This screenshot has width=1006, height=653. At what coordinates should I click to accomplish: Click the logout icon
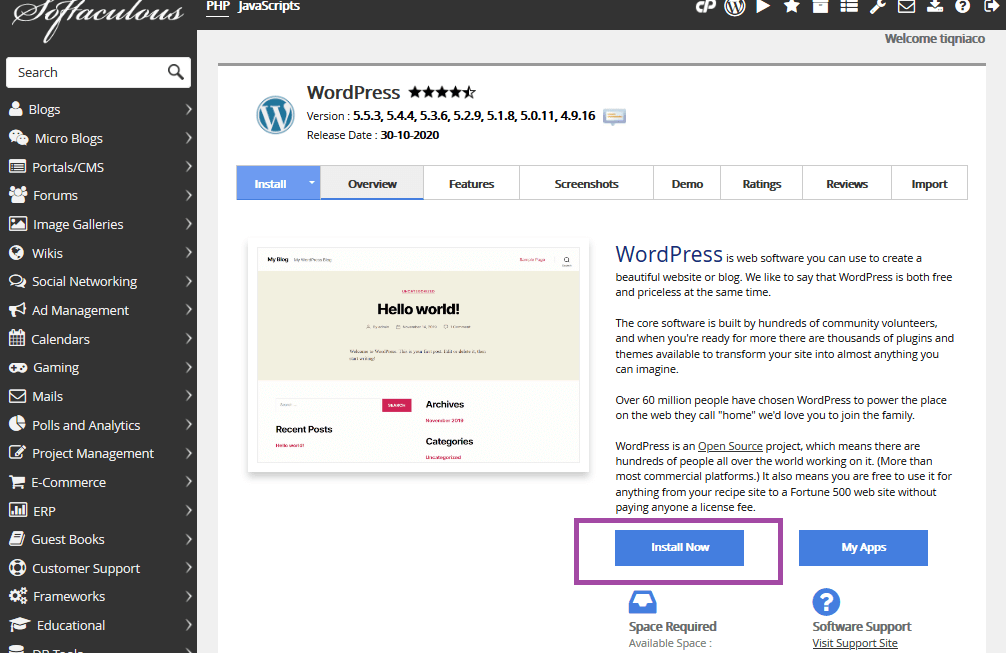tap(991, 6)
